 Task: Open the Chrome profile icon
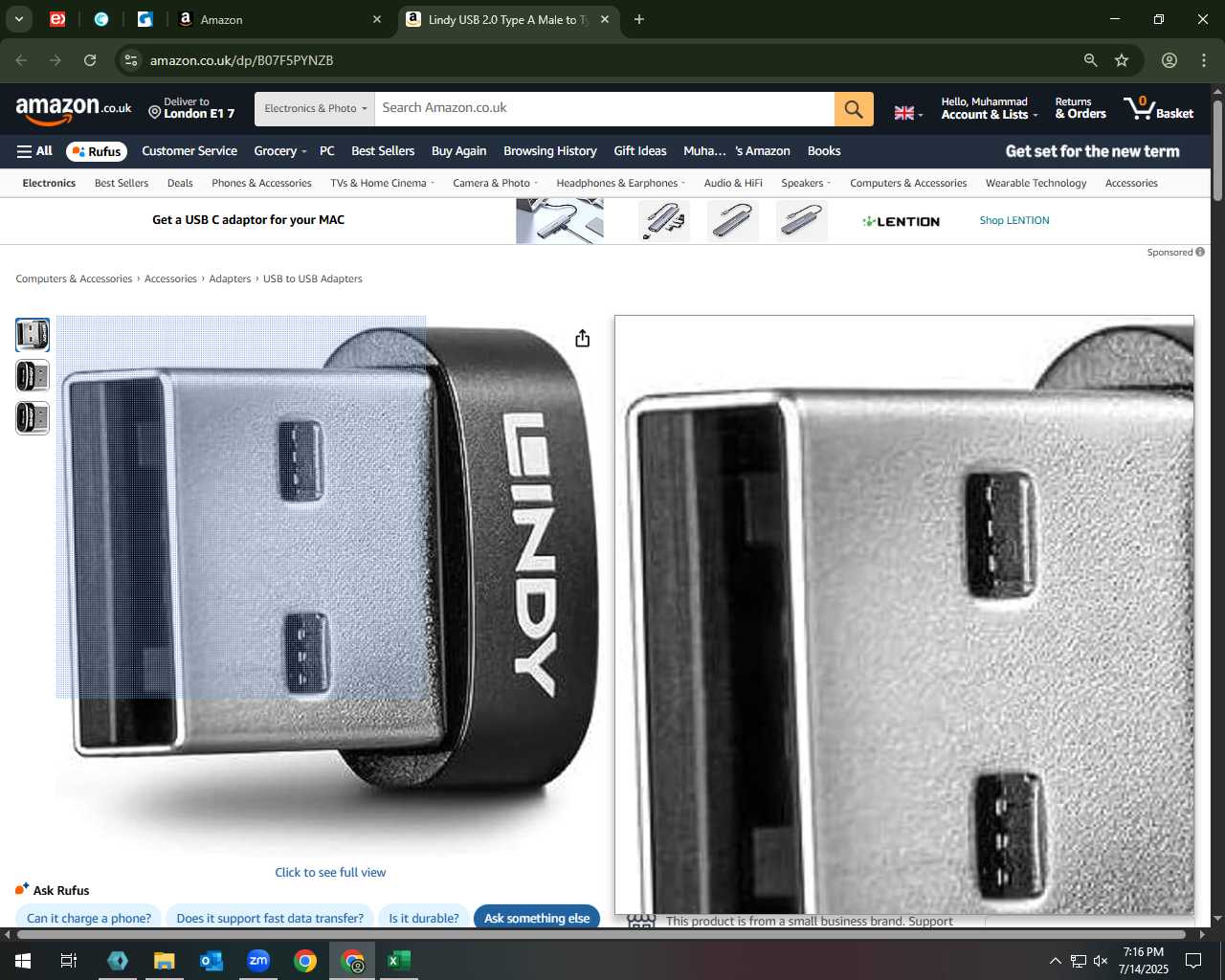coord(1169,60)
